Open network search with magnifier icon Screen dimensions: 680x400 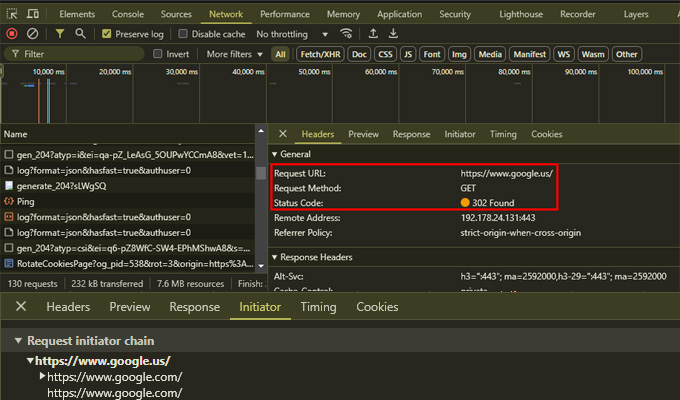tap(80, 34)
